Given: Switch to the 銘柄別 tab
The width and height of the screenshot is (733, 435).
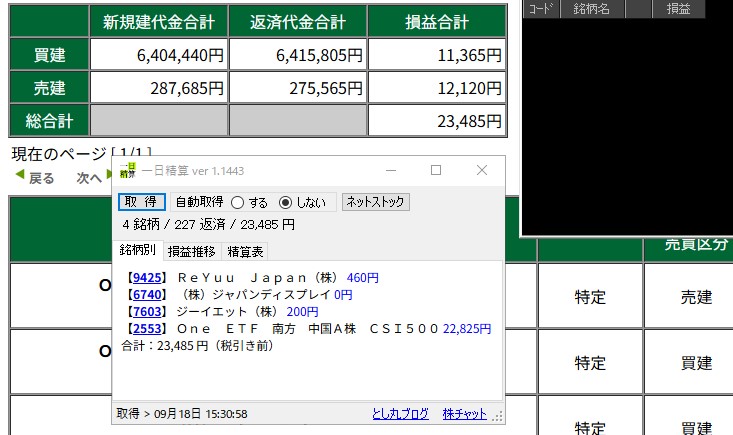Looking at the screenshot, I should tap(137, 250).
